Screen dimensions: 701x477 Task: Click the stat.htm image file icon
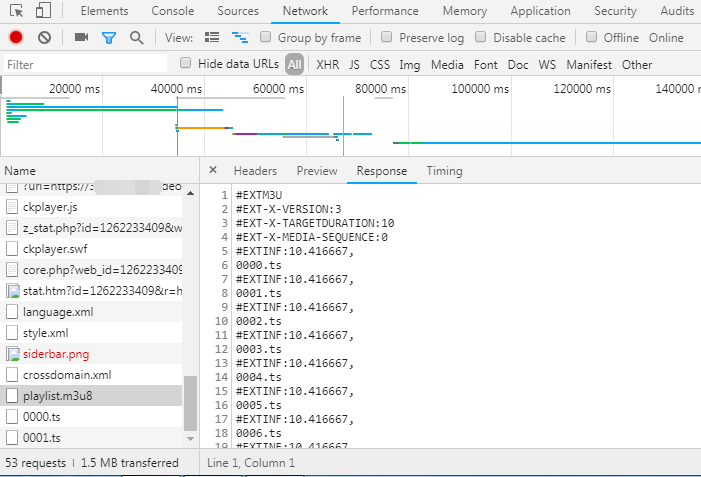click(x=13, y=291)
